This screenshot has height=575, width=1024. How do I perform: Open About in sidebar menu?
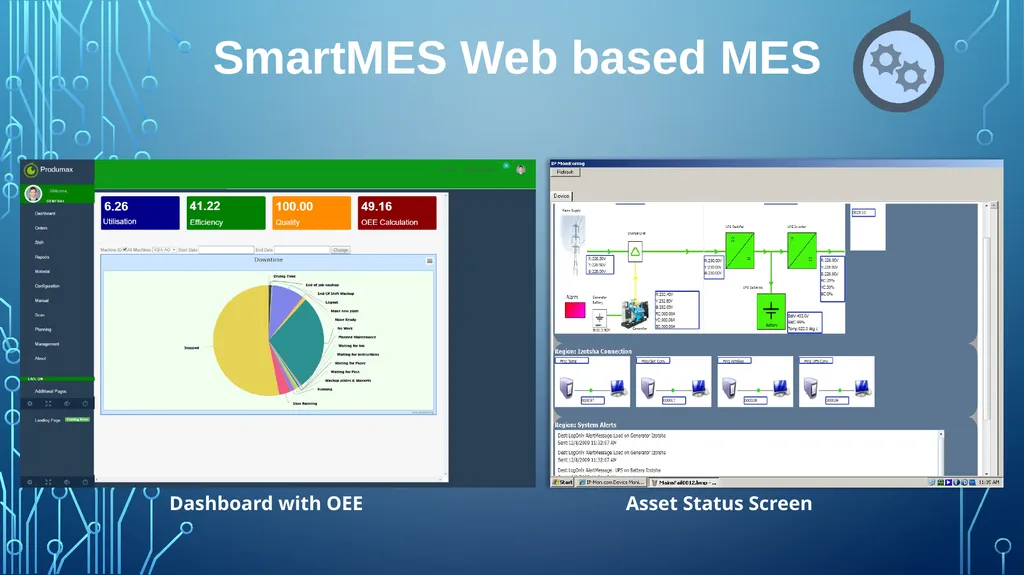click(x=40, y=358)
